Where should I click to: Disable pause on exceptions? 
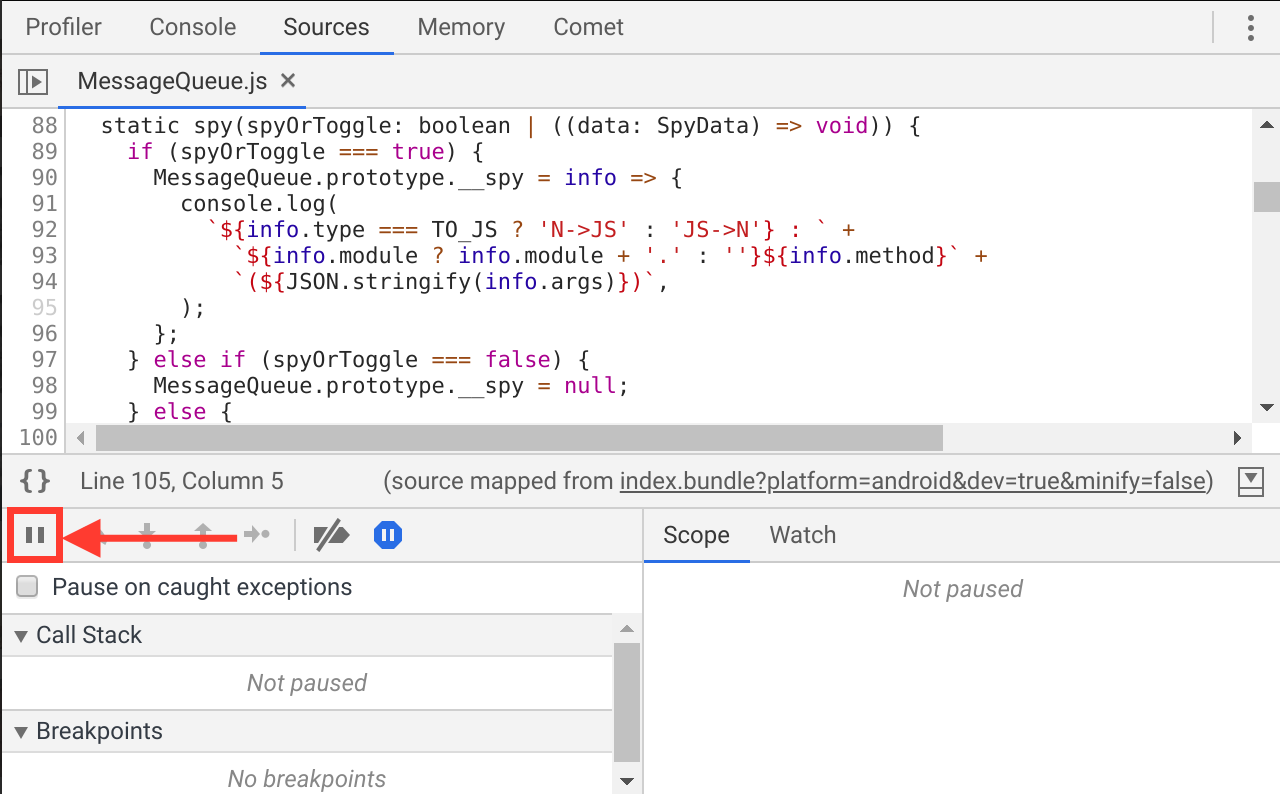coord(387,535)
